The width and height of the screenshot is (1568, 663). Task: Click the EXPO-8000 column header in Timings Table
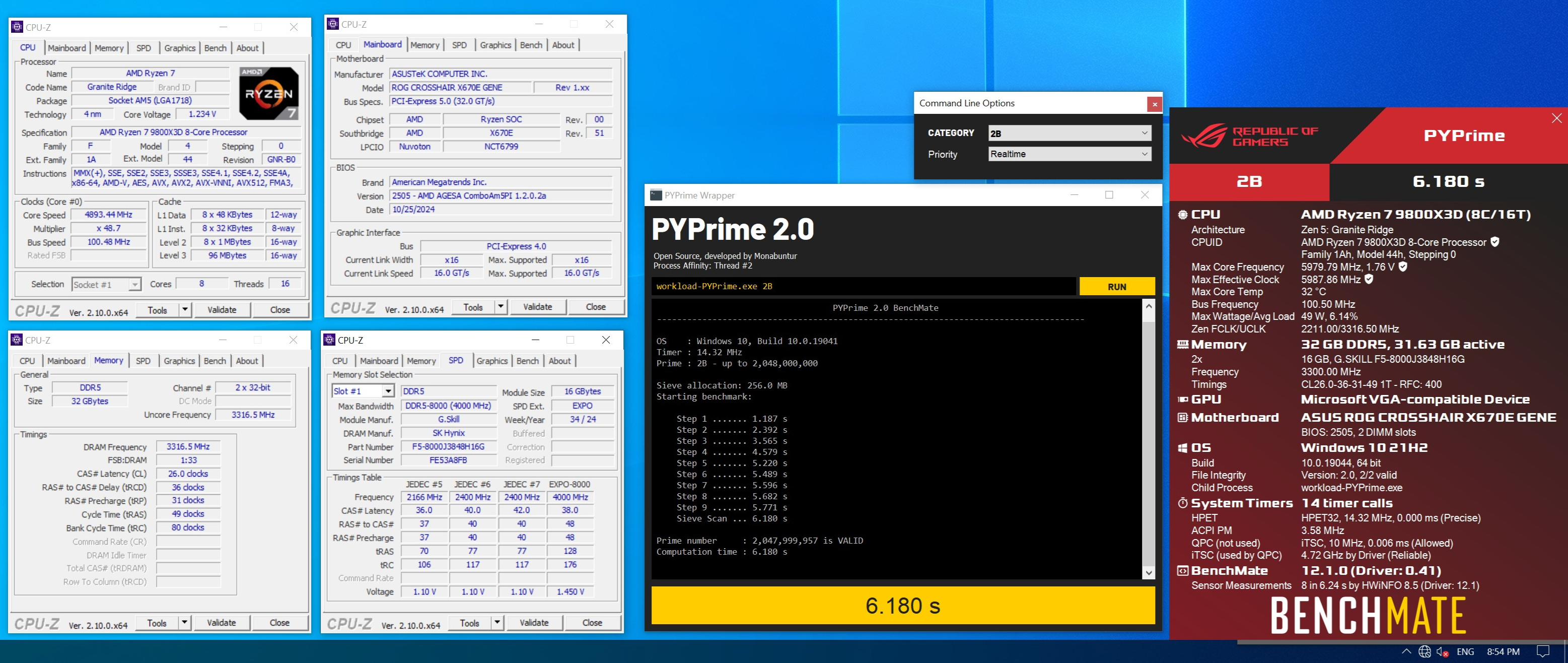tap(569, 485)
